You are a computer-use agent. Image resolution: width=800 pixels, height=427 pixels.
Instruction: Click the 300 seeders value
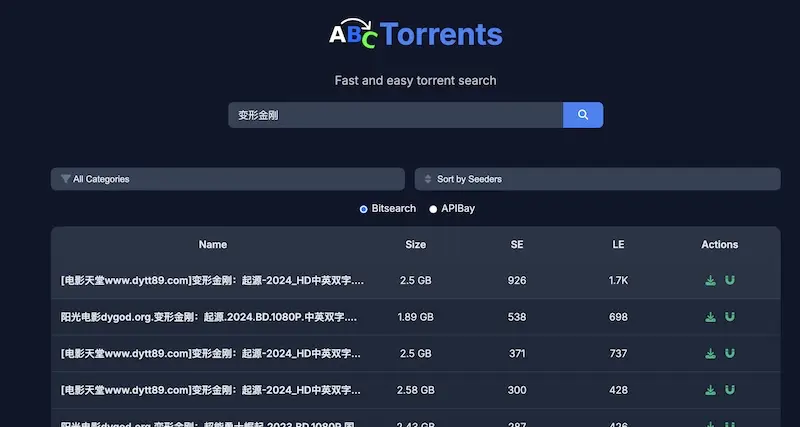(517, 390)
